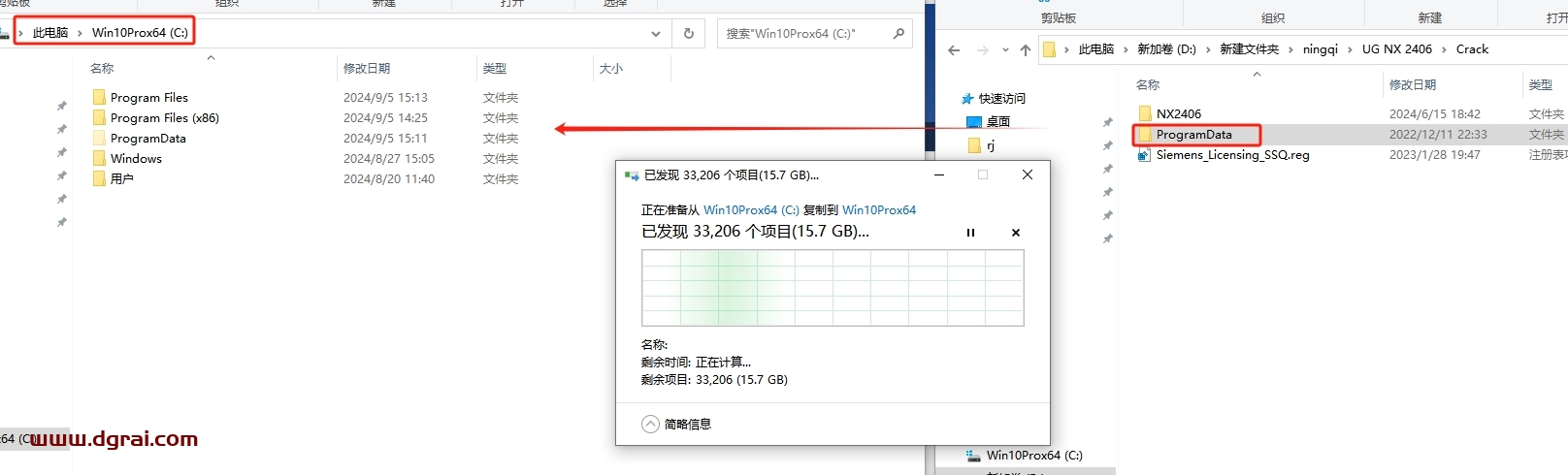This screenshot has height=475, width=1568.
Task: Click Win10Prox64 (C:) breadcrumb in address bar
Action: click(x=140, y=33)
